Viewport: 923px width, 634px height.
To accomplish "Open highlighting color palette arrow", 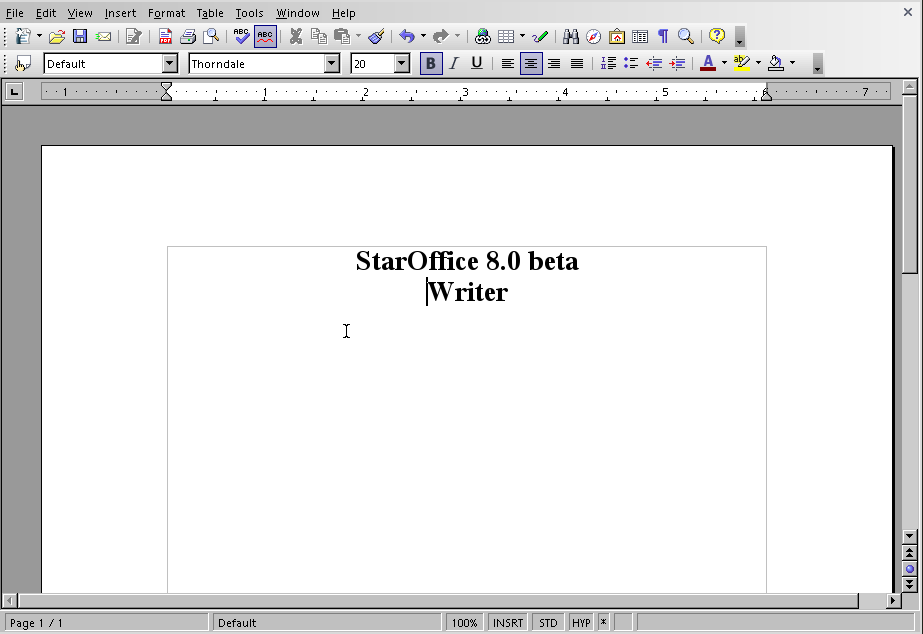I will click(758, 63).
